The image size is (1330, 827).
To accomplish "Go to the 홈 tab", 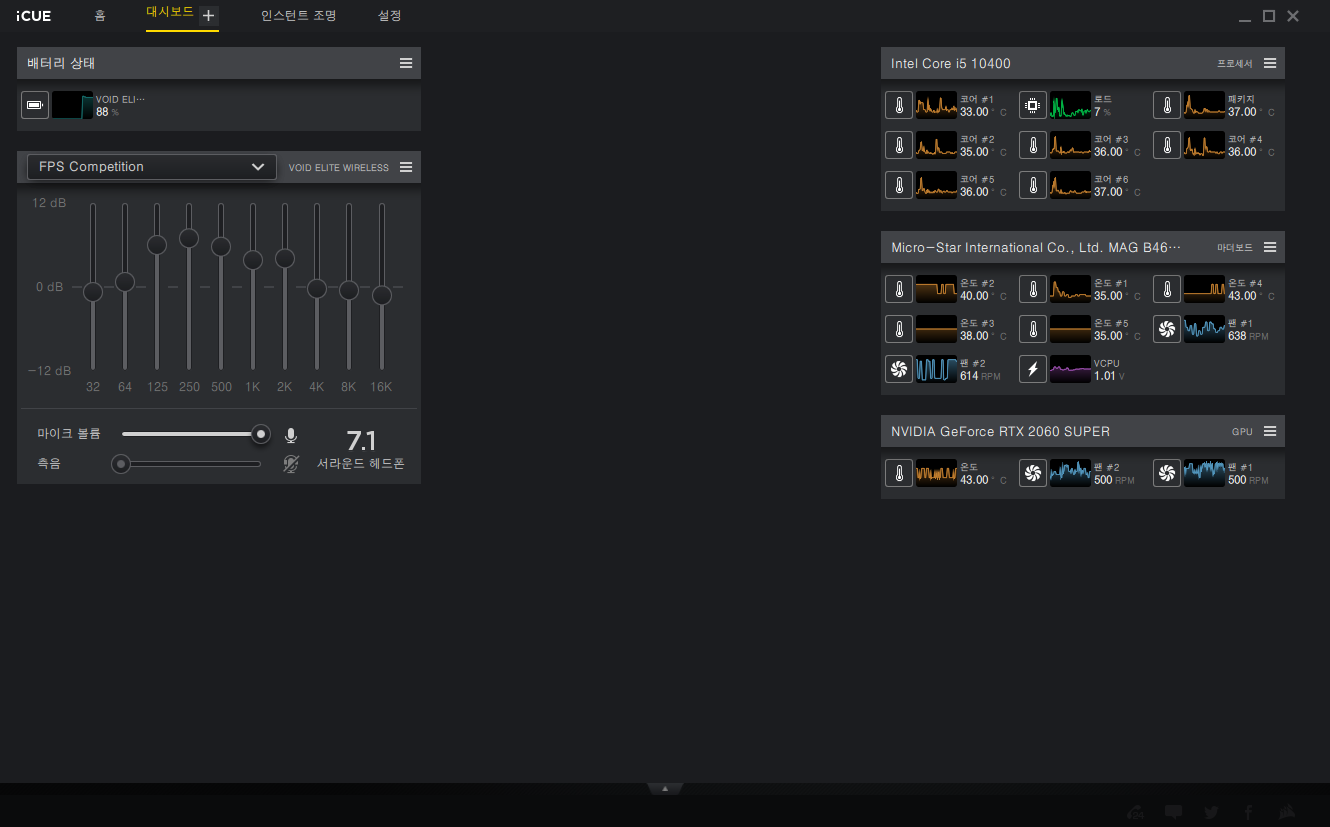I will point(100,16).
